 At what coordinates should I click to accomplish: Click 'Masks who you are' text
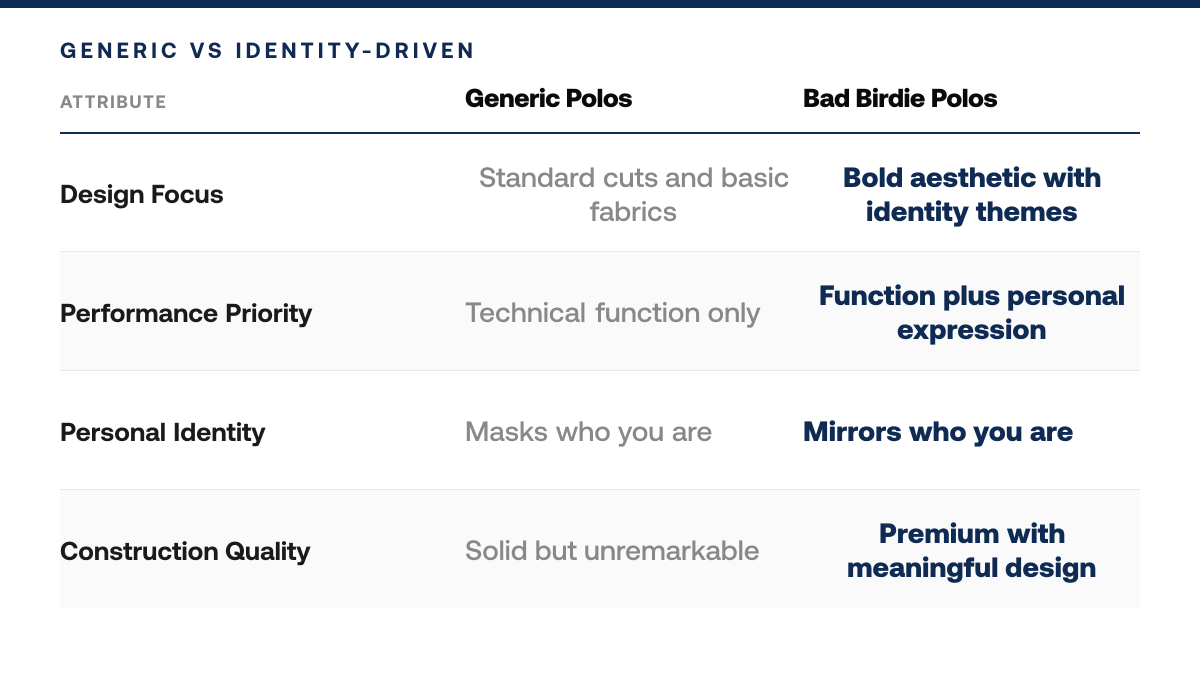click(x=589, y=432)
